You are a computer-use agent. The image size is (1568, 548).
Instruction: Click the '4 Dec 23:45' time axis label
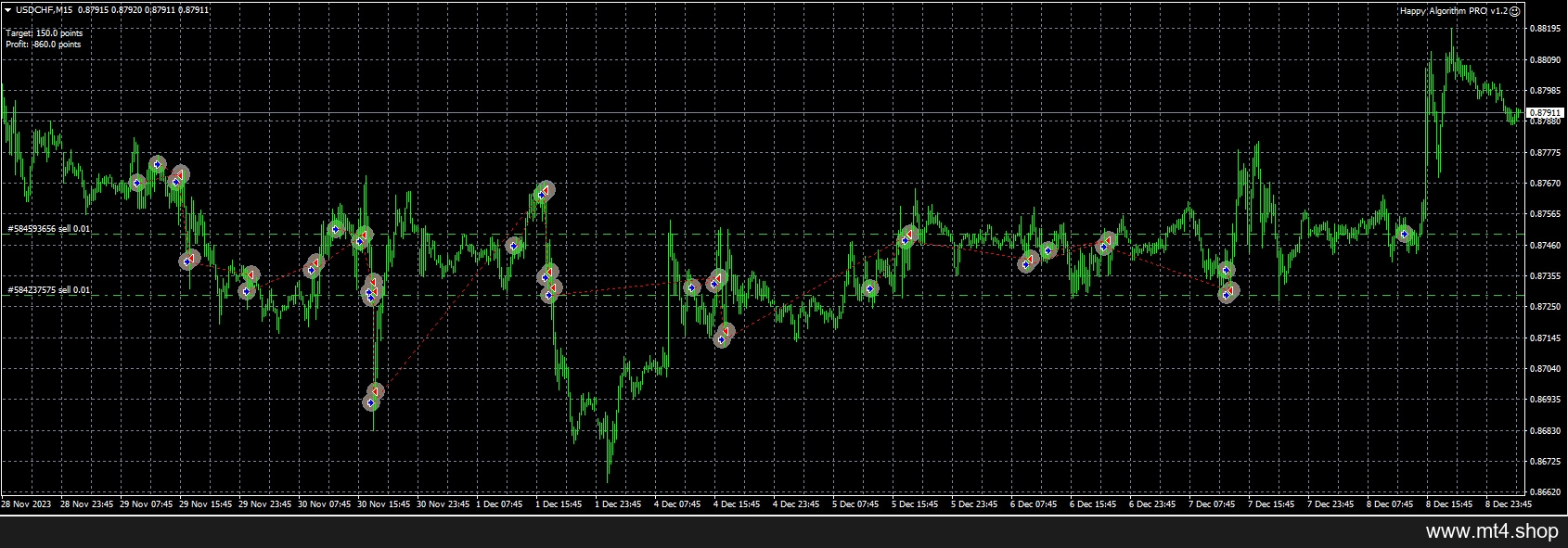tap(796, 505)
